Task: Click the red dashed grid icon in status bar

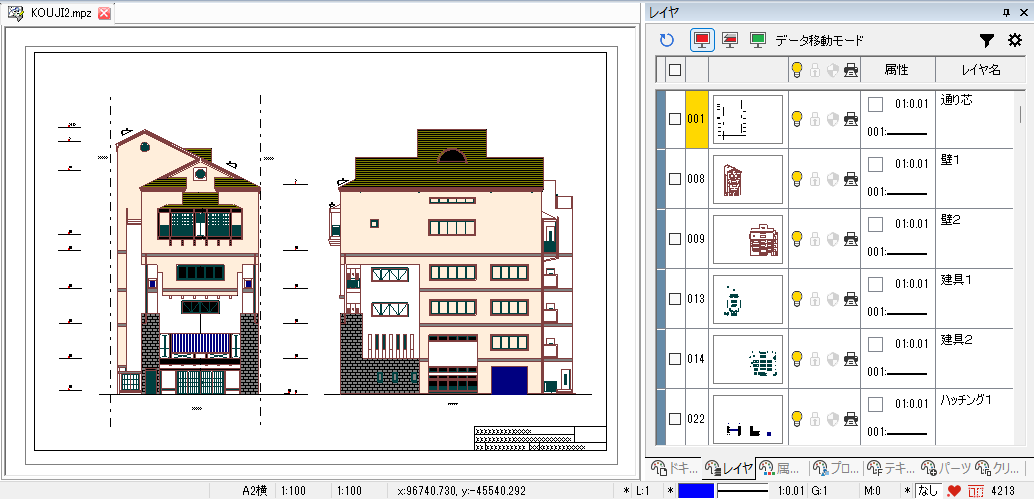Action: point(975,491)
